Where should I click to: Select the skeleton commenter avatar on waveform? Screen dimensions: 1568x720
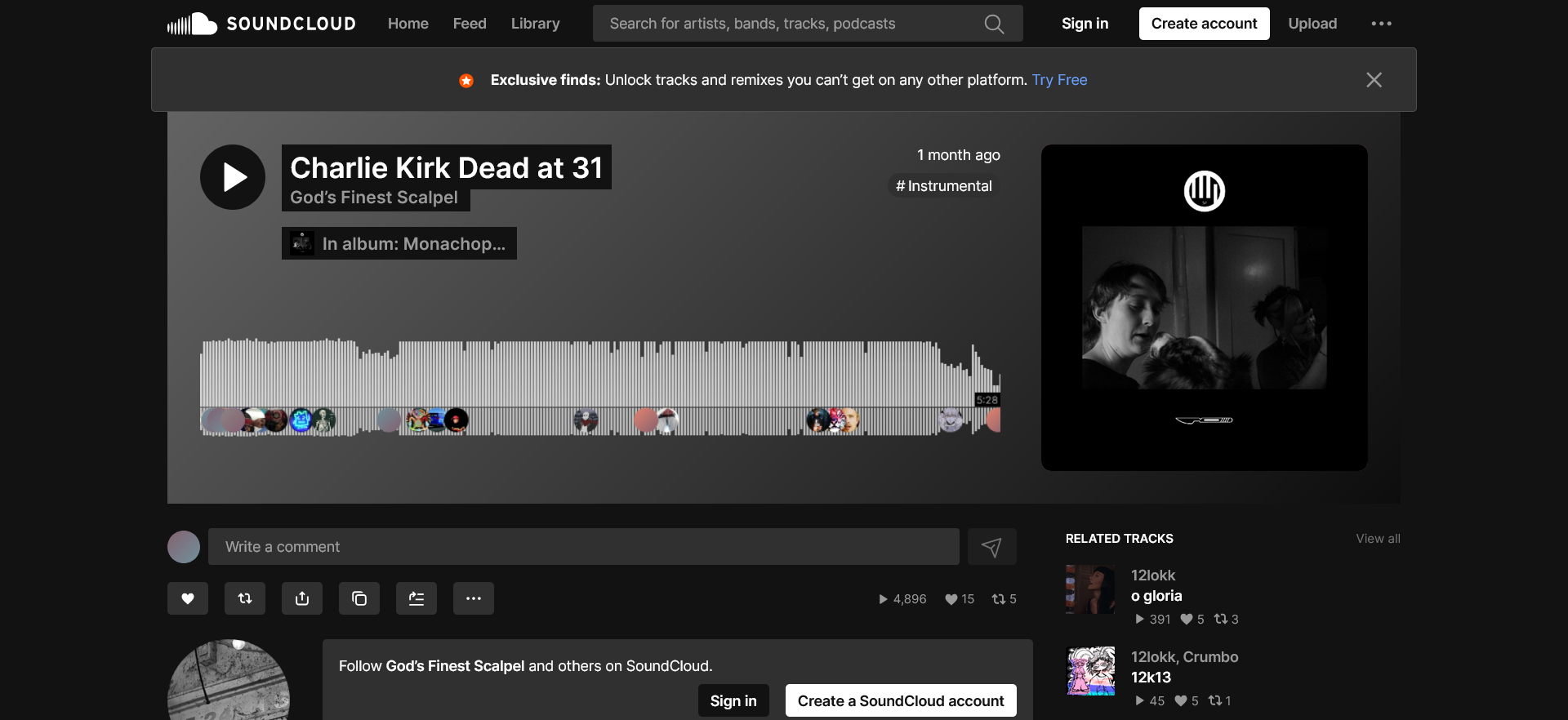(x=324, y=420)
